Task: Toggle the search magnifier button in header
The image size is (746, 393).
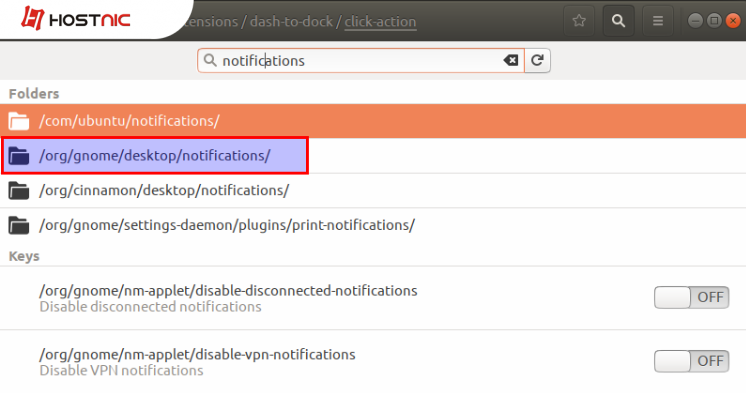Action: point(618,21)
